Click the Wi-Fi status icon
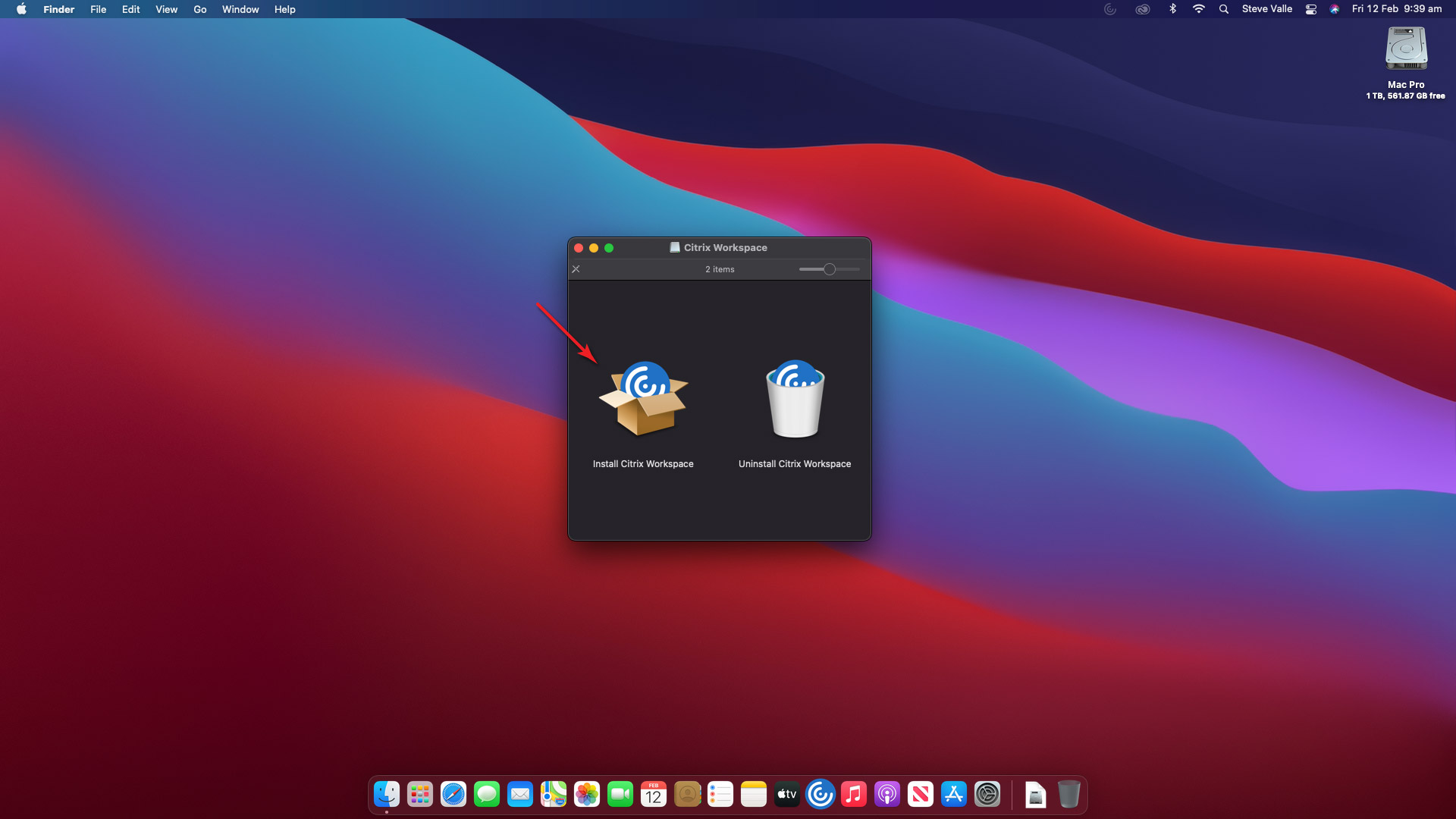This screenshot has height=819, width=1456. (x=1199, y=9)
